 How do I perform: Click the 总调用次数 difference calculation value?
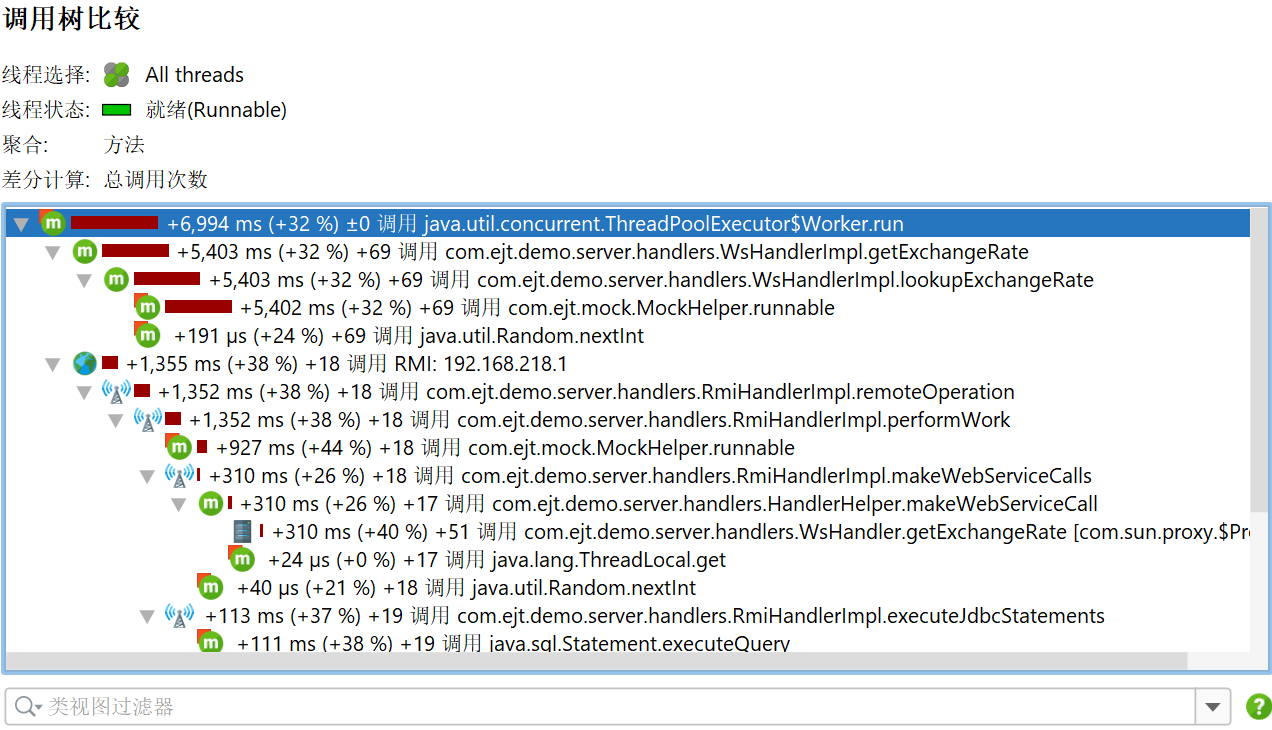(x=156, y=180)
